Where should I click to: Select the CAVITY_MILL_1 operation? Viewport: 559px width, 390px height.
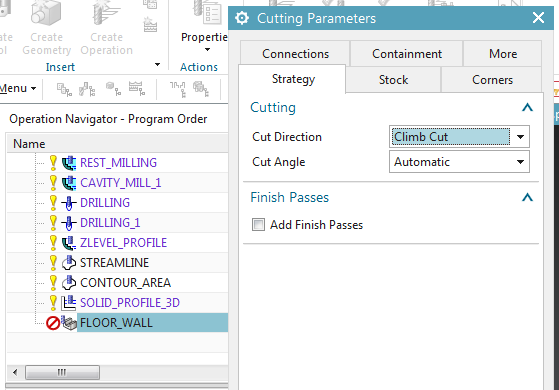[x=120, y=183]
